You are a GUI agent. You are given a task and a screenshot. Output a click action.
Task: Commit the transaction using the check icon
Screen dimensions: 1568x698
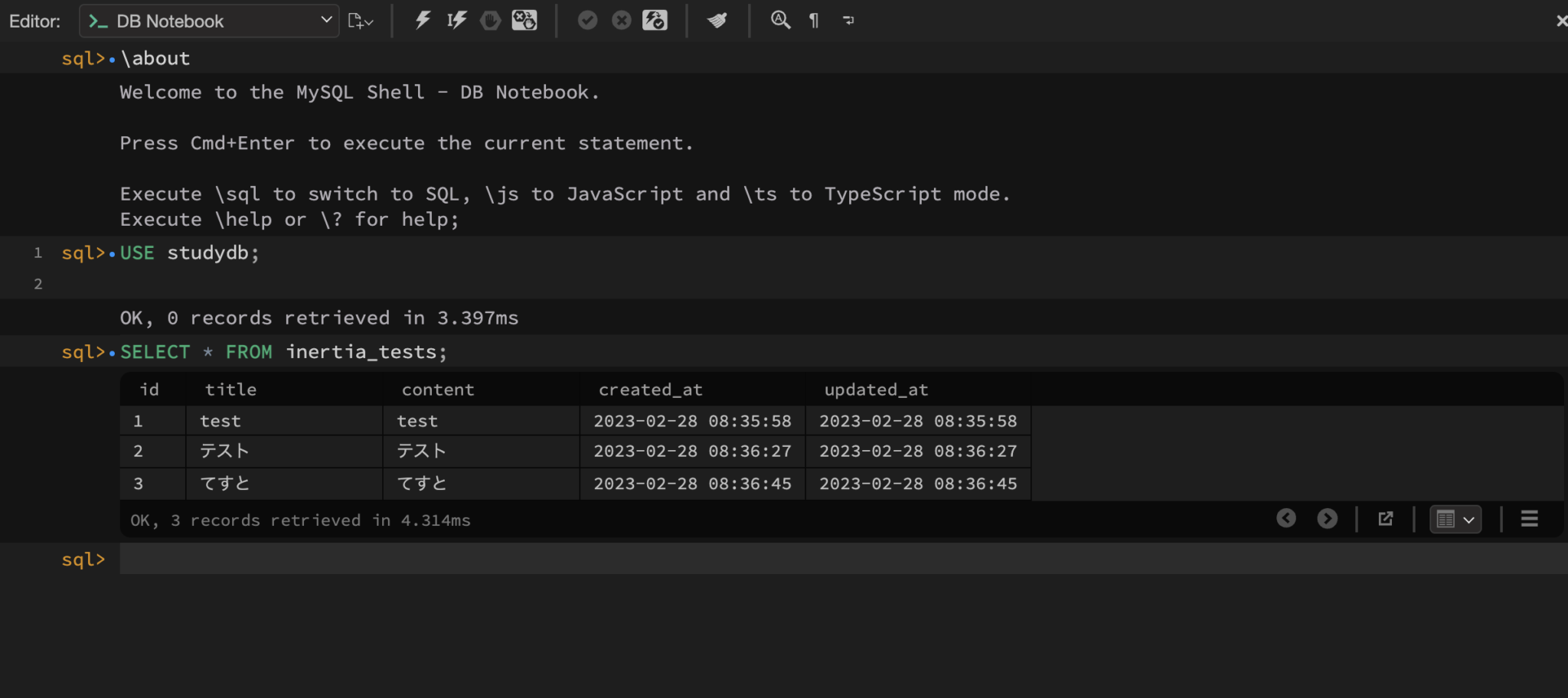tap(588, 21)
